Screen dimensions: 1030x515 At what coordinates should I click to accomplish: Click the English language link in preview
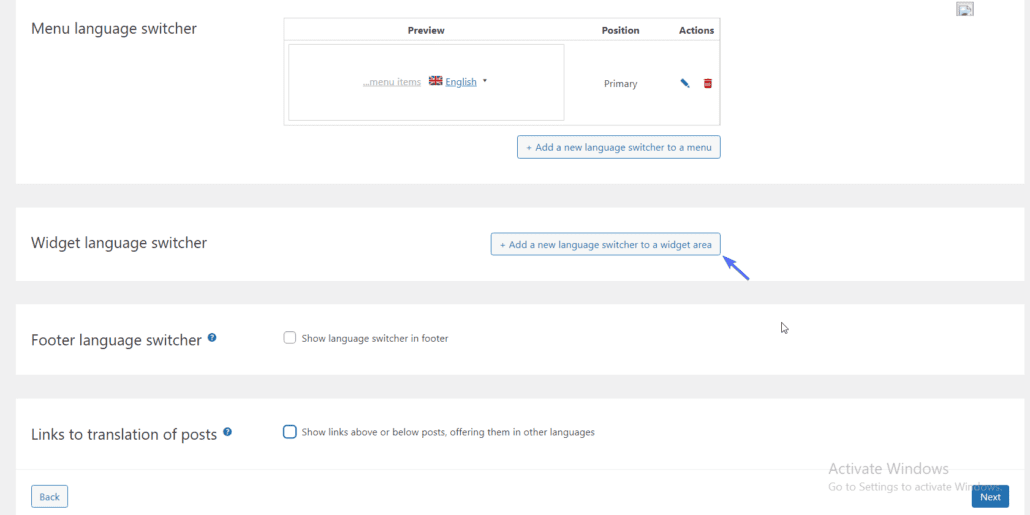pyautogui.click(x=461, y=82)
